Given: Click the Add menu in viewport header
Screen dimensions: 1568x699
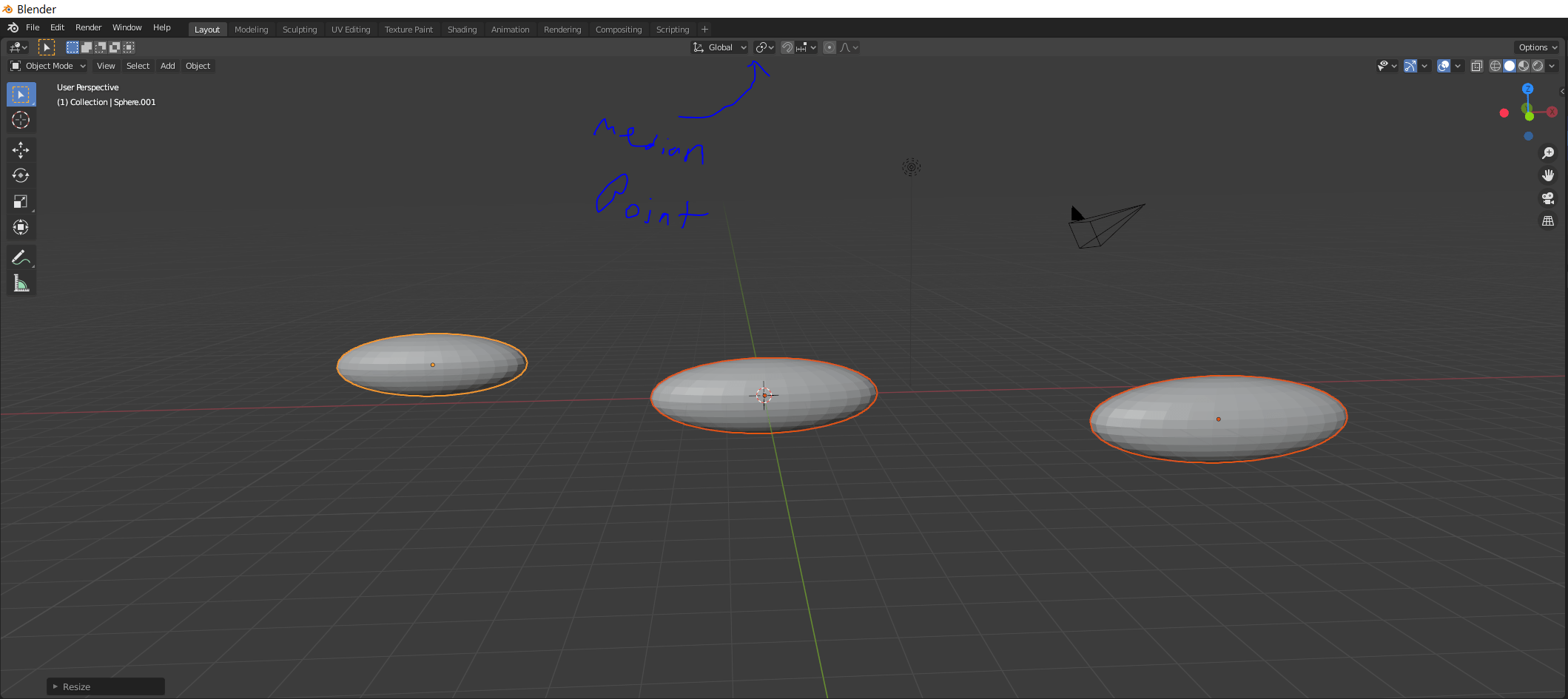Looking at the screenshot, I should (167, 66).
